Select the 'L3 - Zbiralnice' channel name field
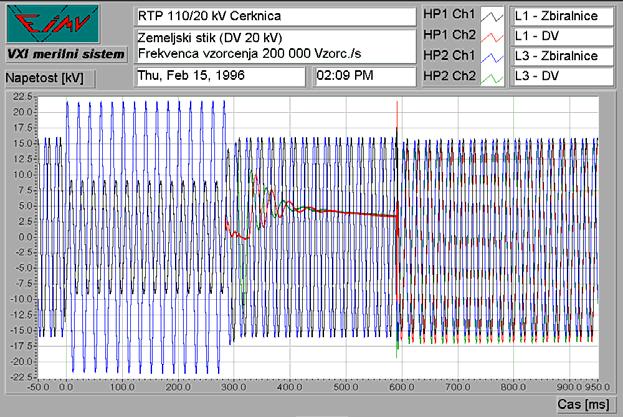The image size is (623, 417). (562, 56)
